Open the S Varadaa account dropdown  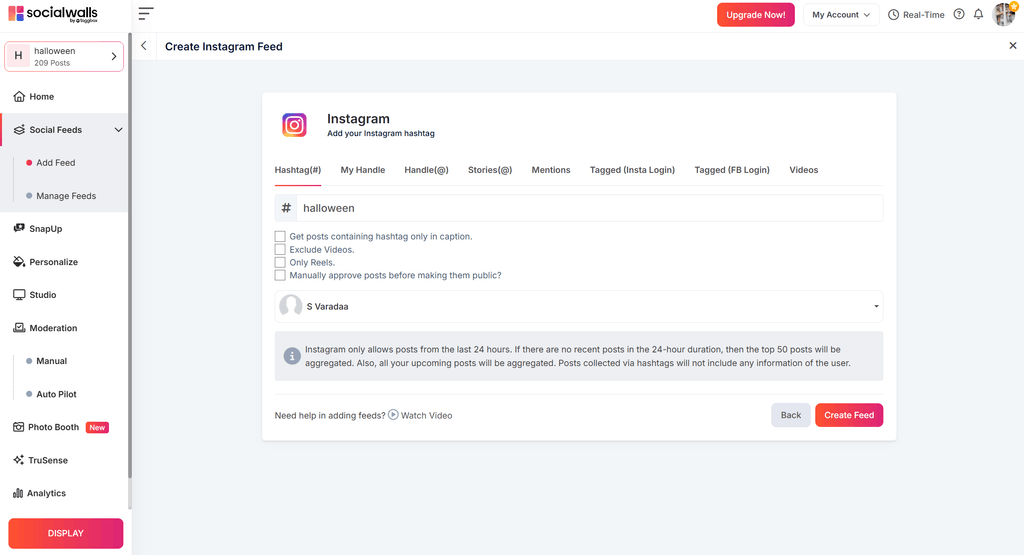(x=579, y=306)
